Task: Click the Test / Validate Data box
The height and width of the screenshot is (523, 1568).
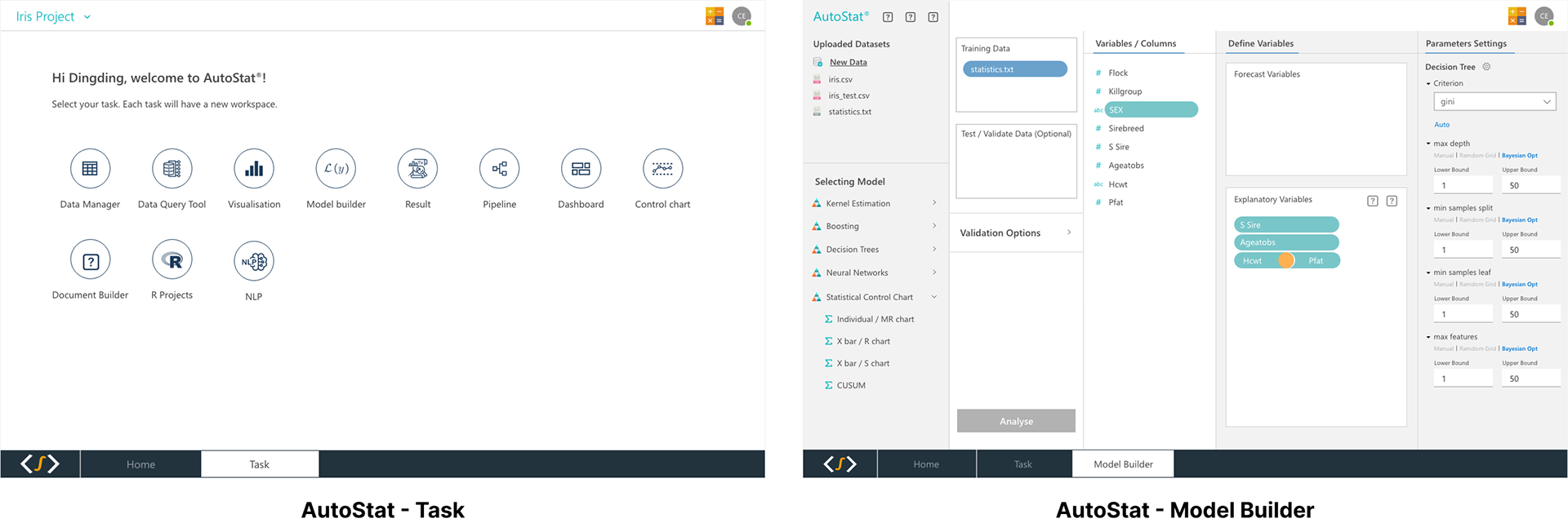Action: click(x=1016, y=161)
